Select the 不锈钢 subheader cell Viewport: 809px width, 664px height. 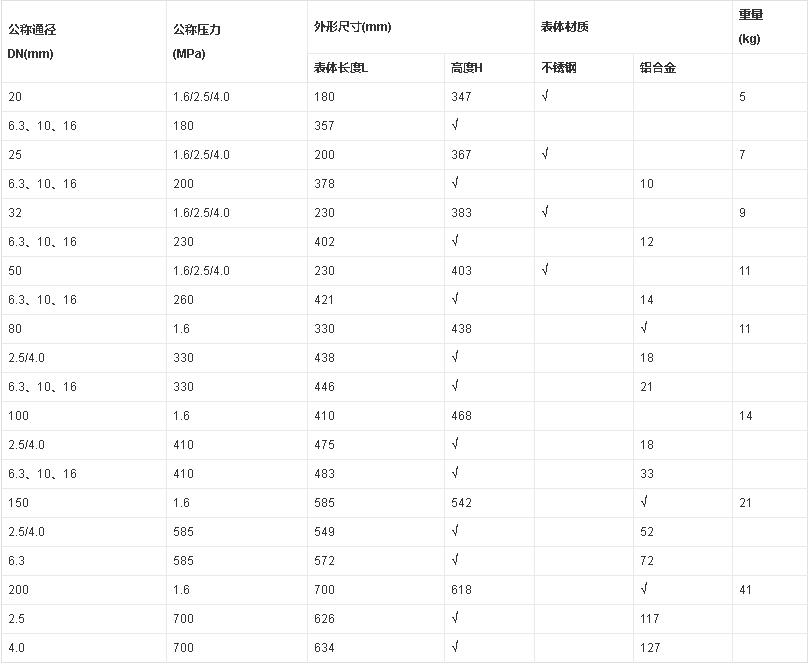558,68
